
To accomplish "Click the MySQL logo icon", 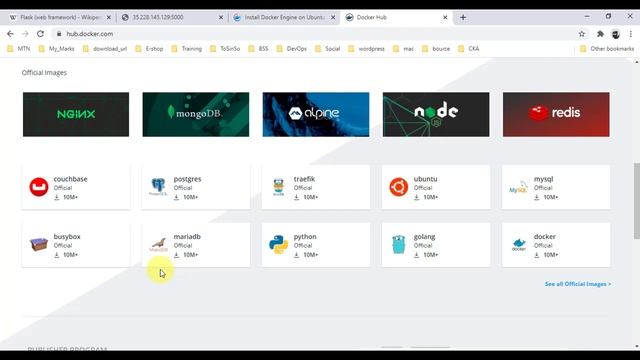I will [x=518, y=188].
